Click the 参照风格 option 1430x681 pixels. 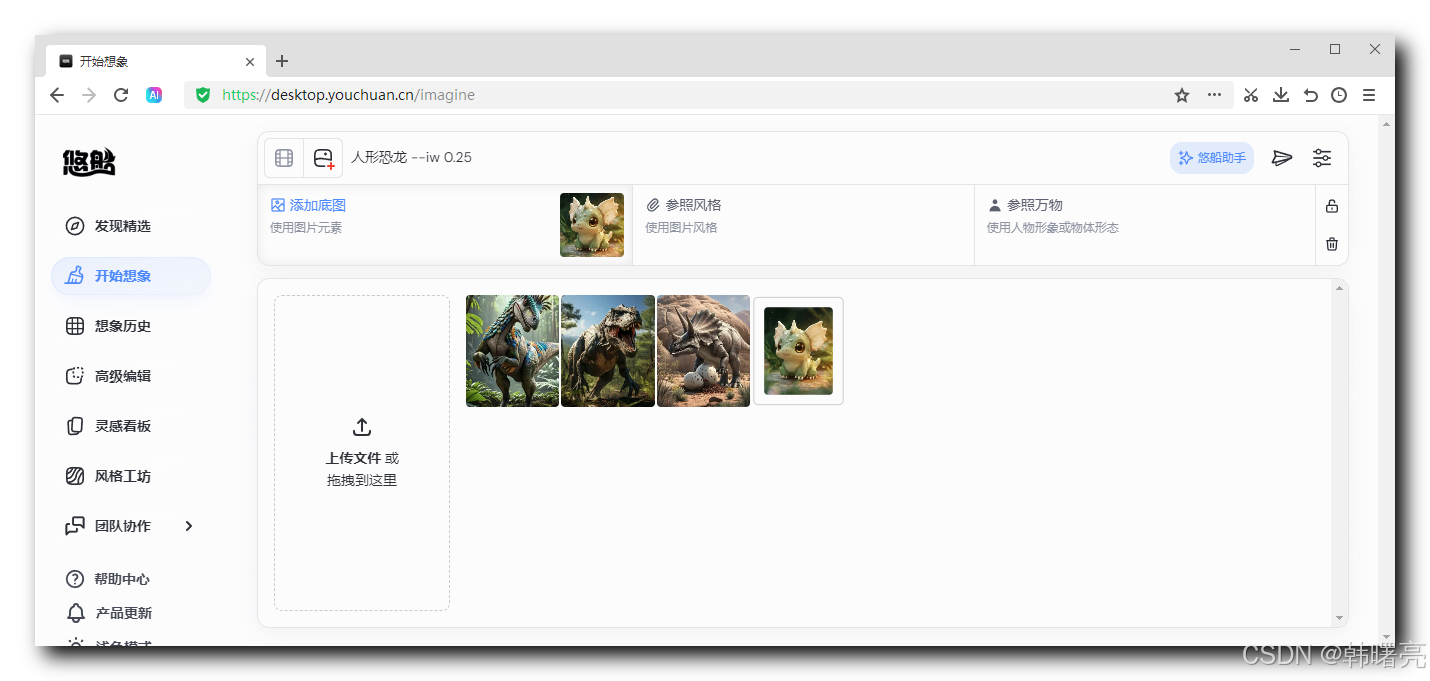tap(683, 205)
